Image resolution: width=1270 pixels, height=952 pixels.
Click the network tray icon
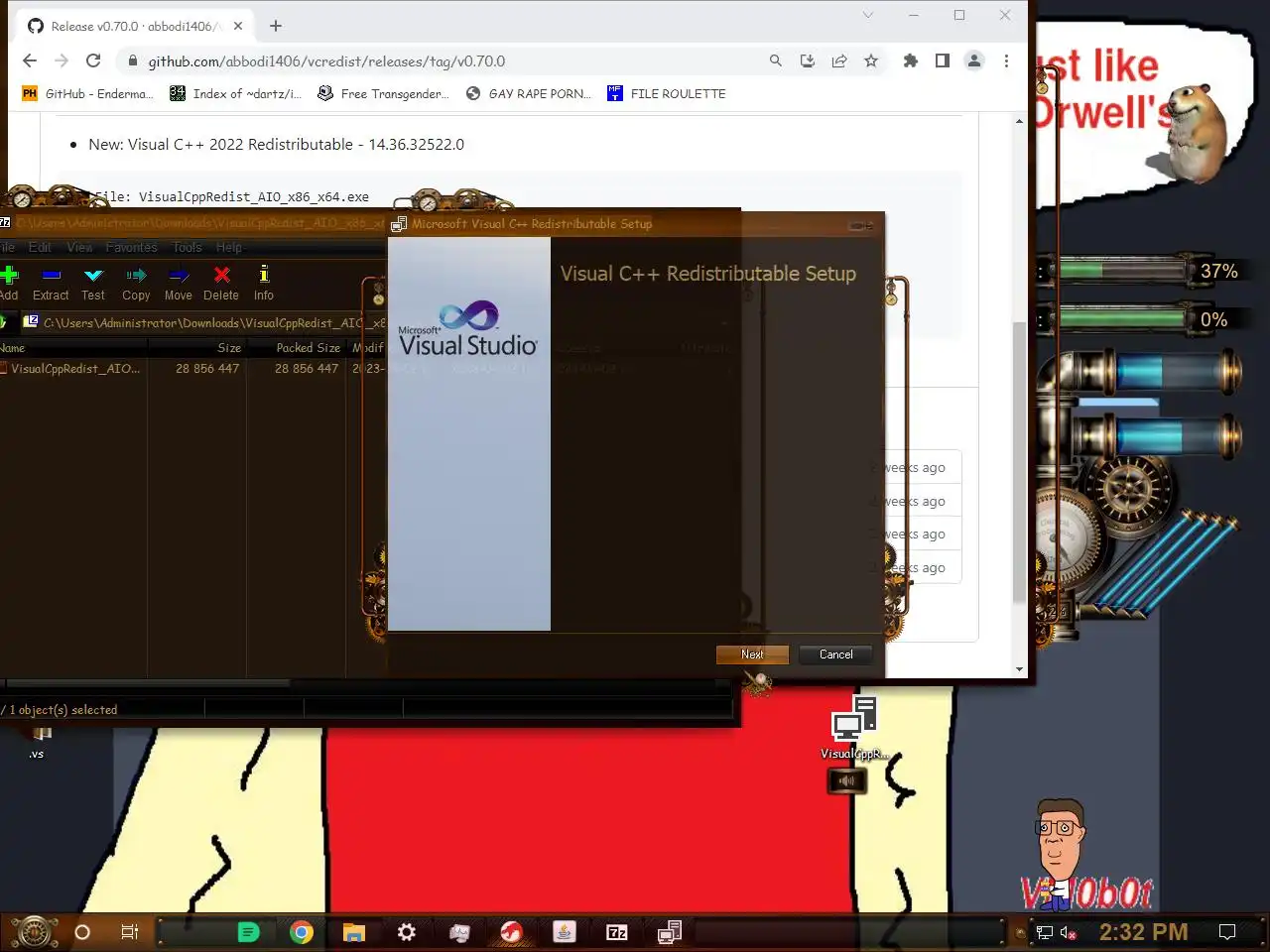point(1045,932)
